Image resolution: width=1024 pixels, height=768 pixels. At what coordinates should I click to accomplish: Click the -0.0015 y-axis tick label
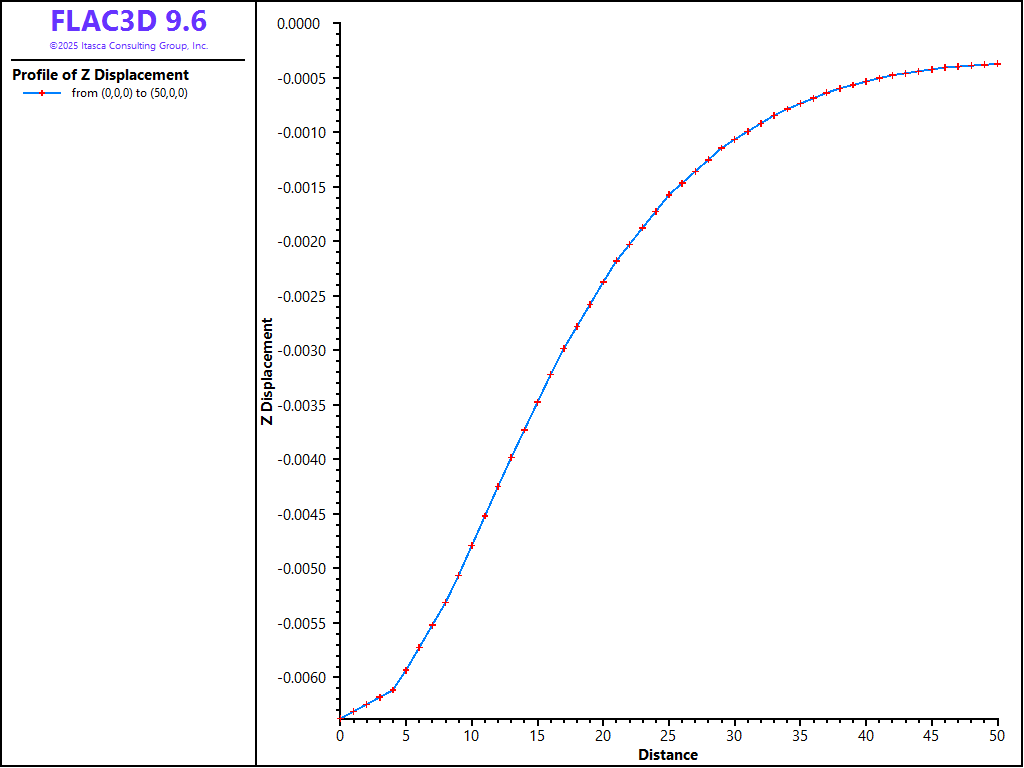(x=305, y=188)
